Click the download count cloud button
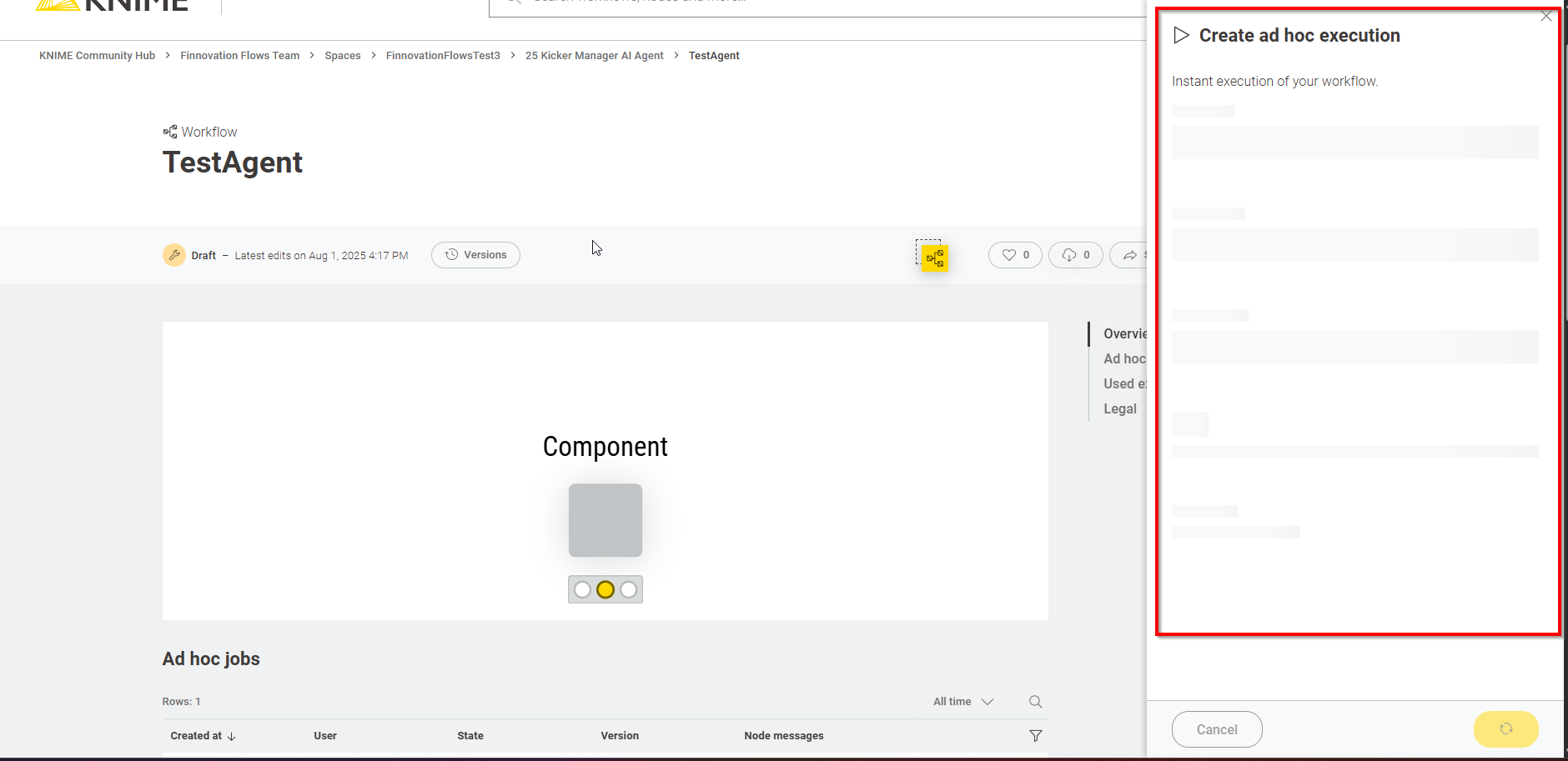1568x761 pixels. tap(1075, 255)
